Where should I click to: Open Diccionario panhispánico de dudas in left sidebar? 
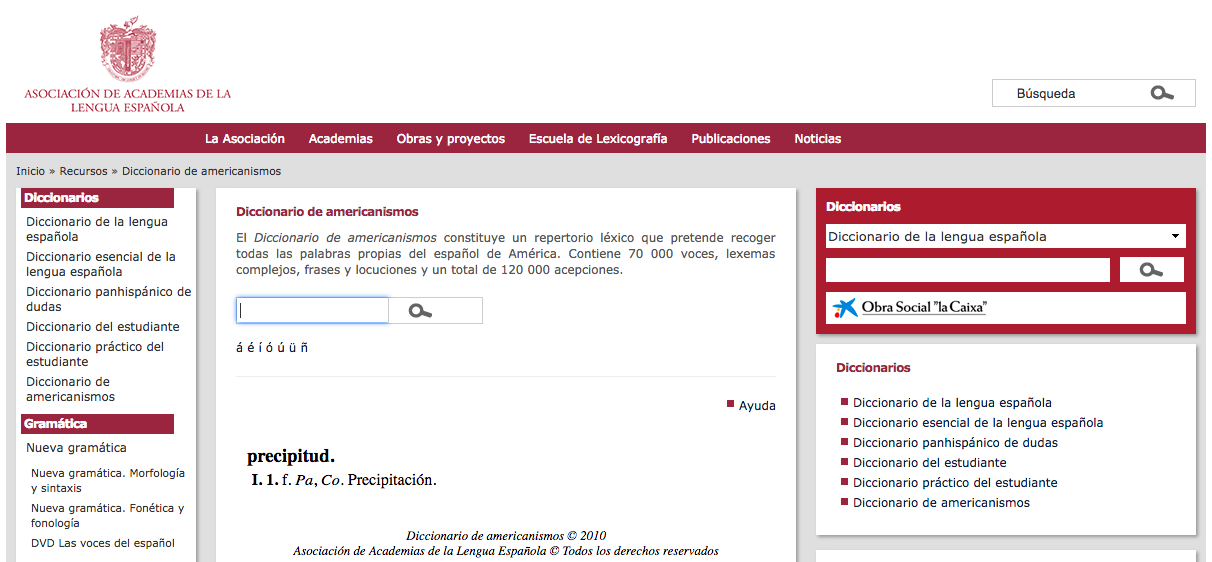pyautogui.click(x=108, y=299)
